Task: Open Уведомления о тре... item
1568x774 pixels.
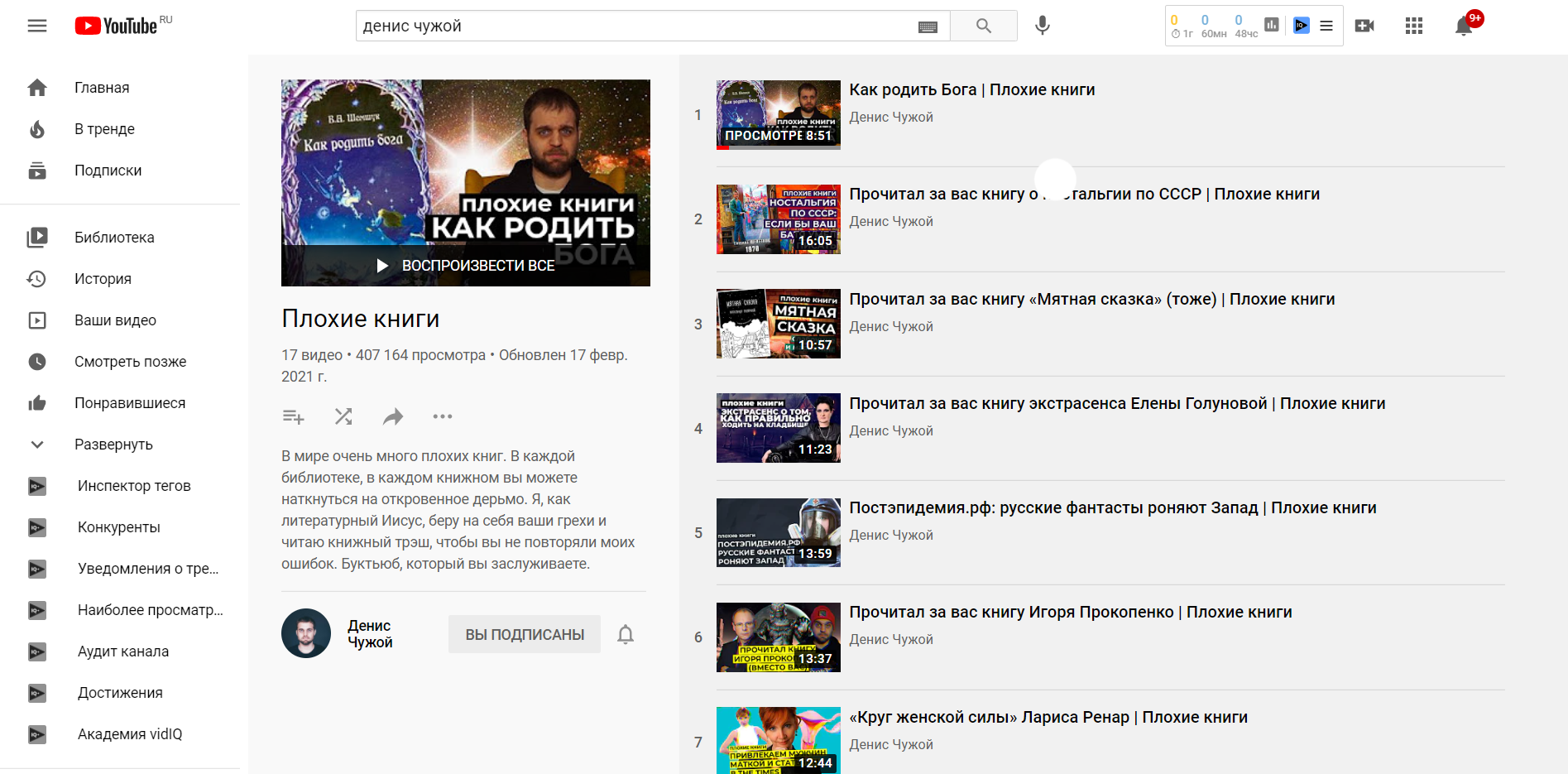Action: [x=120, y=569]
